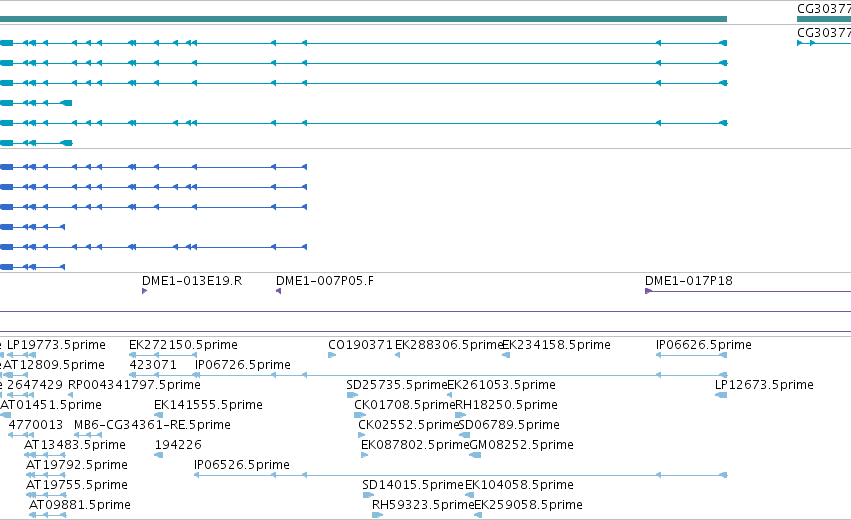Screen dimensions: 851x520
Task: Click the purple arrow under DME1-007P05.F
Action: coord(278,291)
